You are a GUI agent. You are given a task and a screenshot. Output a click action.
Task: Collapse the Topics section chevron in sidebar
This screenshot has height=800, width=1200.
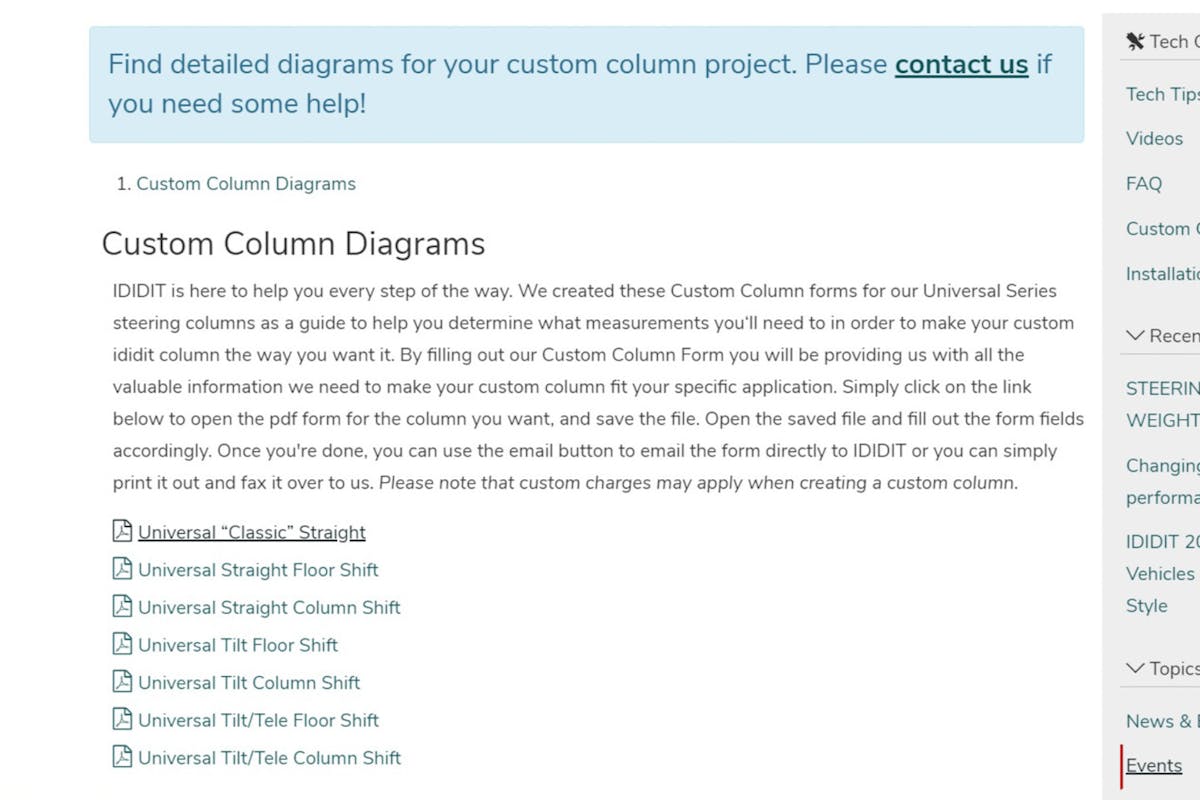[x=1134, y=668]
